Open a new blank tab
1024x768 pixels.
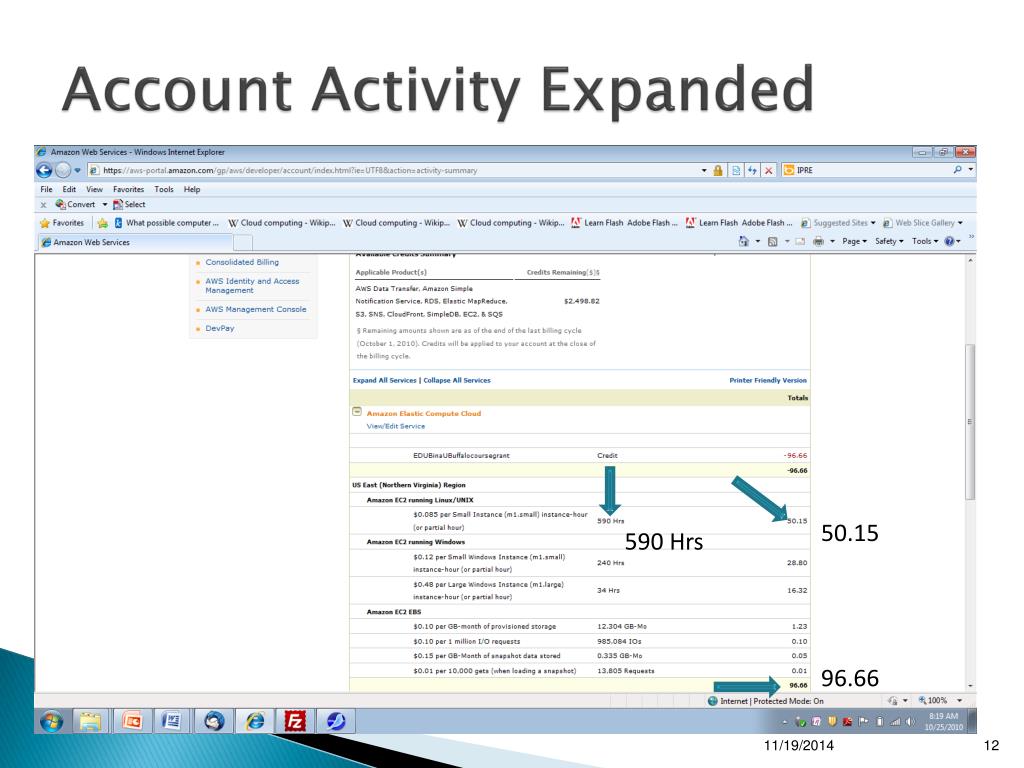(243, 242)
